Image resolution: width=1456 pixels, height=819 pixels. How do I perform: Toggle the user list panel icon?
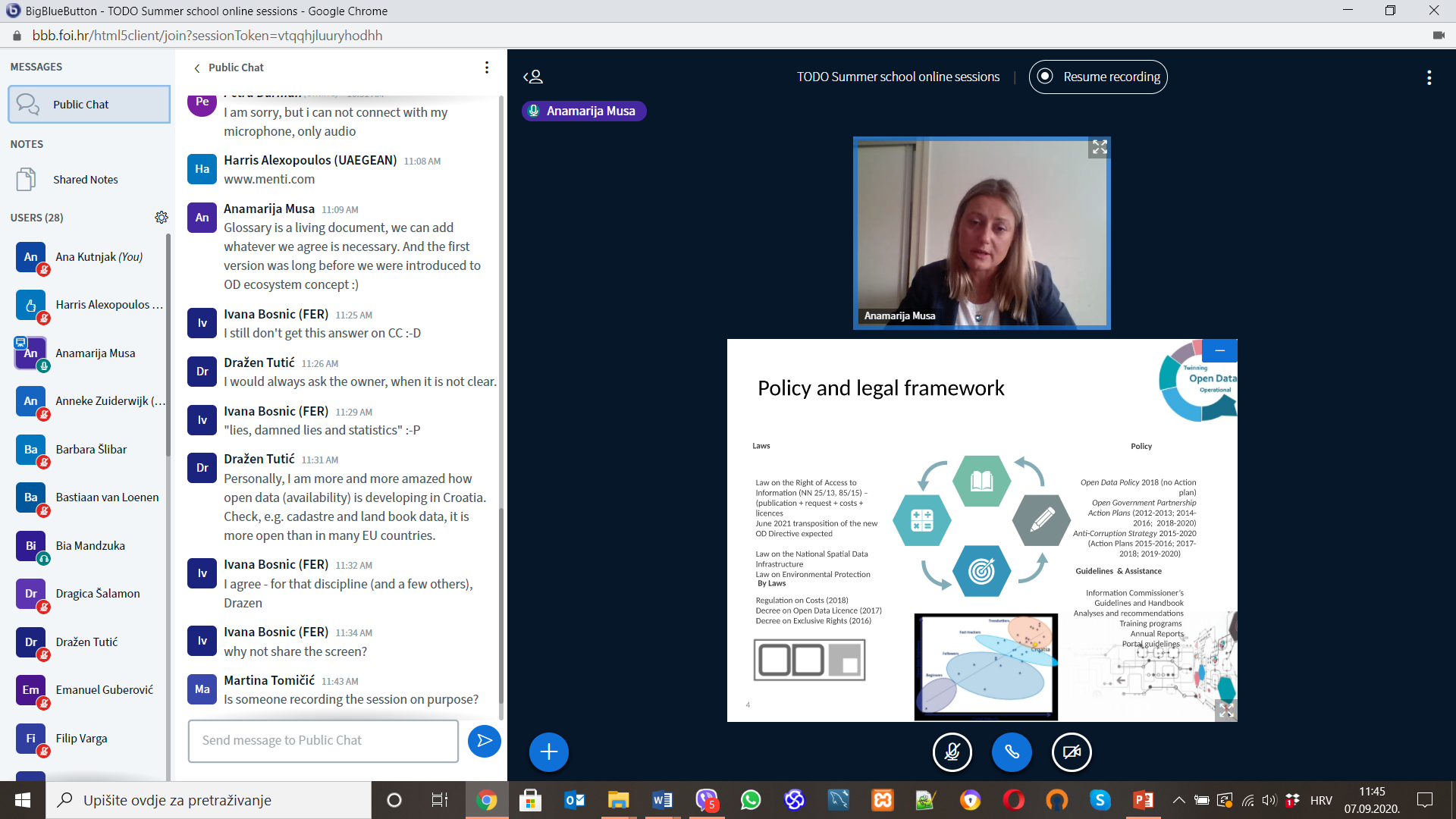pos(533,77)
